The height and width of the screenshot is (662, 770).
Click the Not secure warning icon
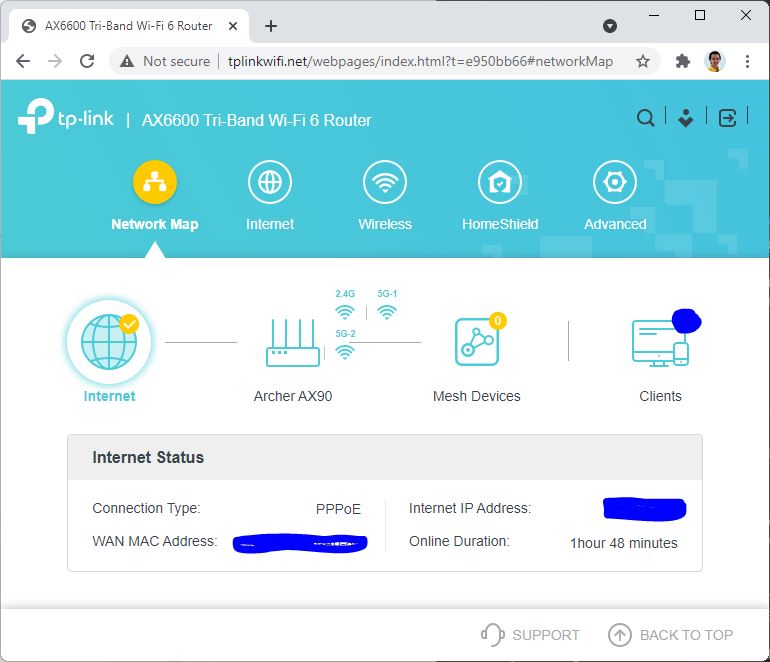point(127,61)
